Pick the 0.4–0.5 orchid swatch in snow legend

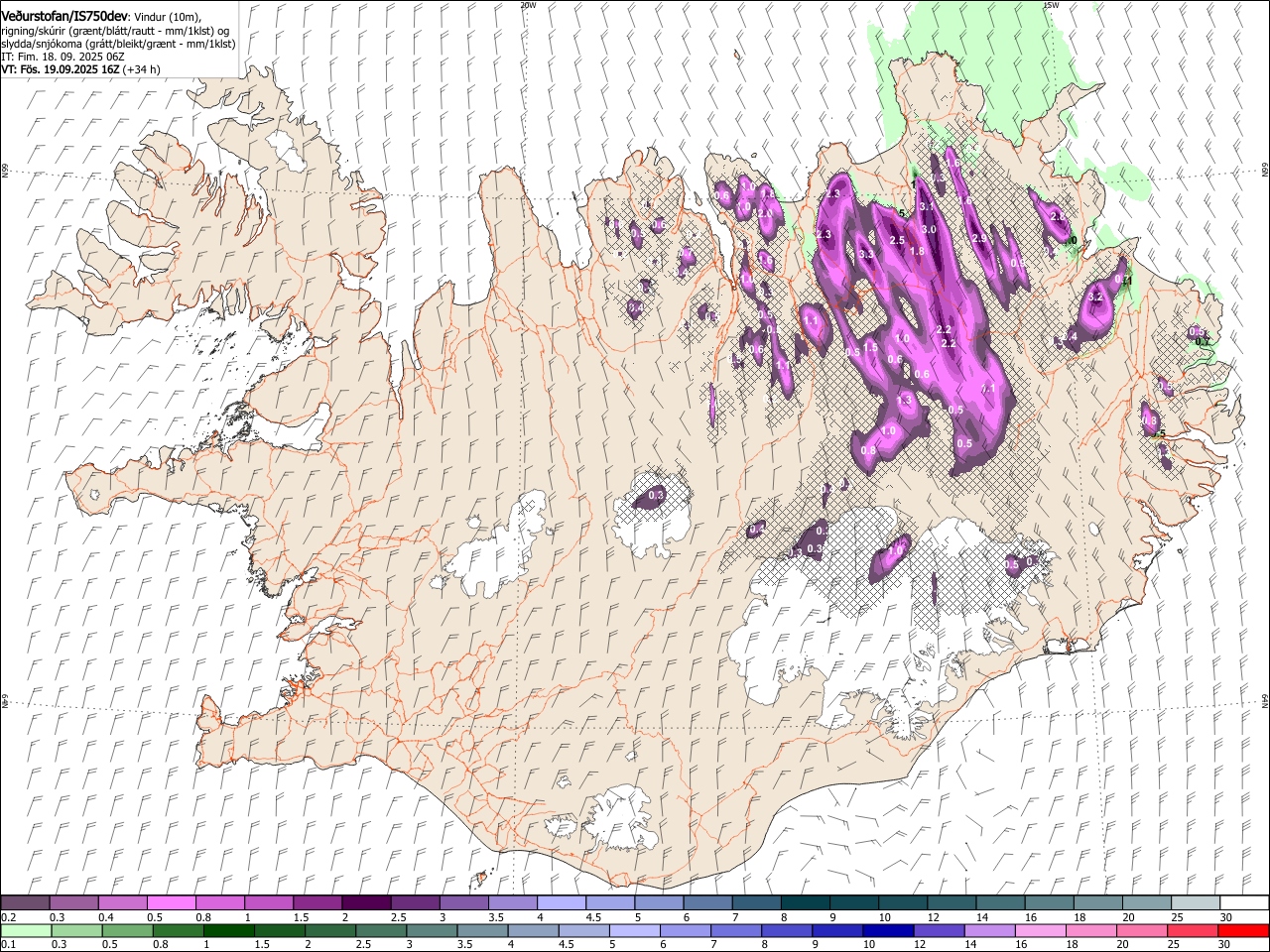[122, 903]
